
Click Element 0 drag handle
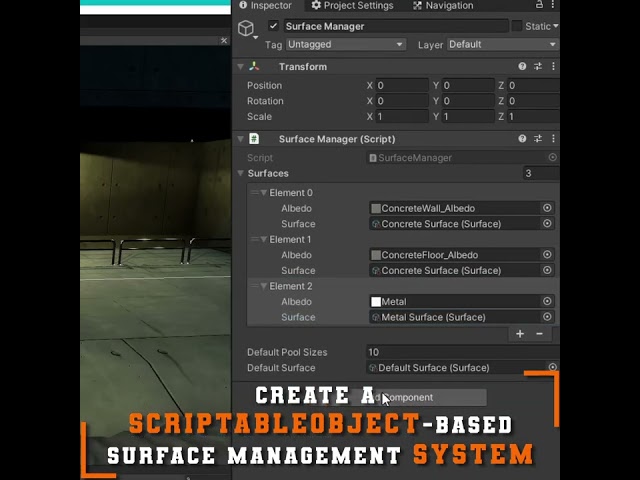tap(254, 193)
